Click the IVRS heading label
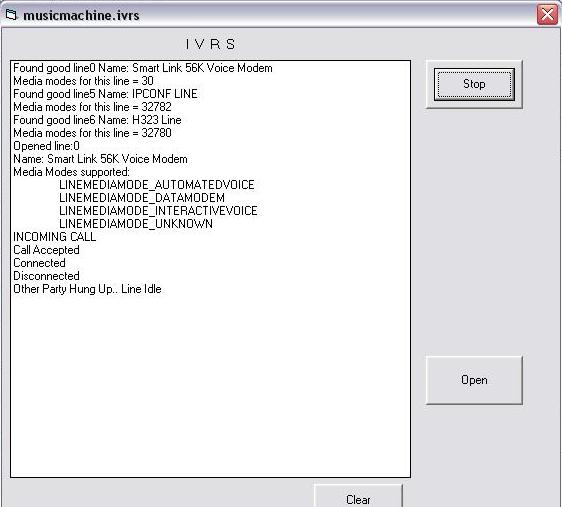Screen dimensions: 562x507 point(210,44)
